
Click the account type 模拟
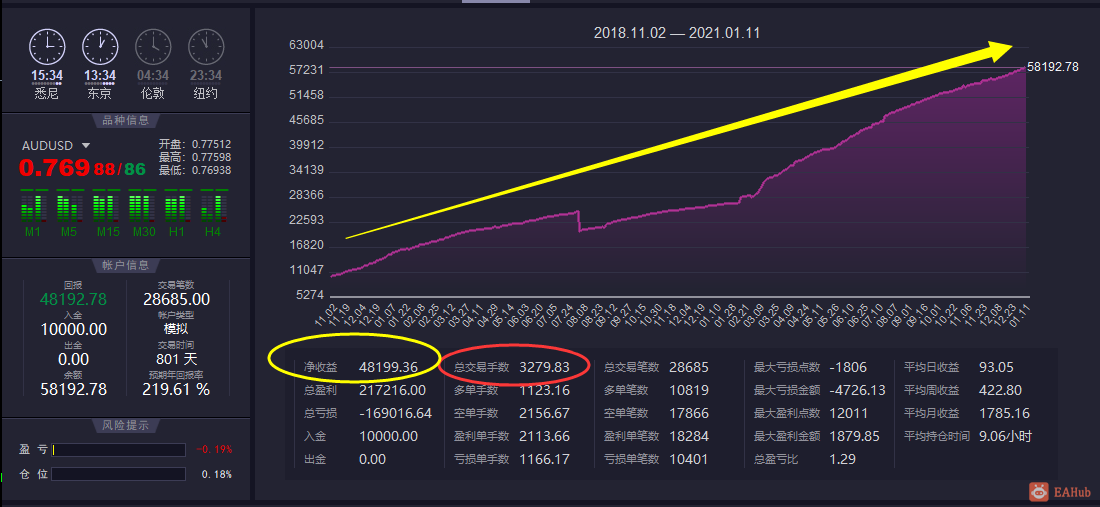(177, 329)
